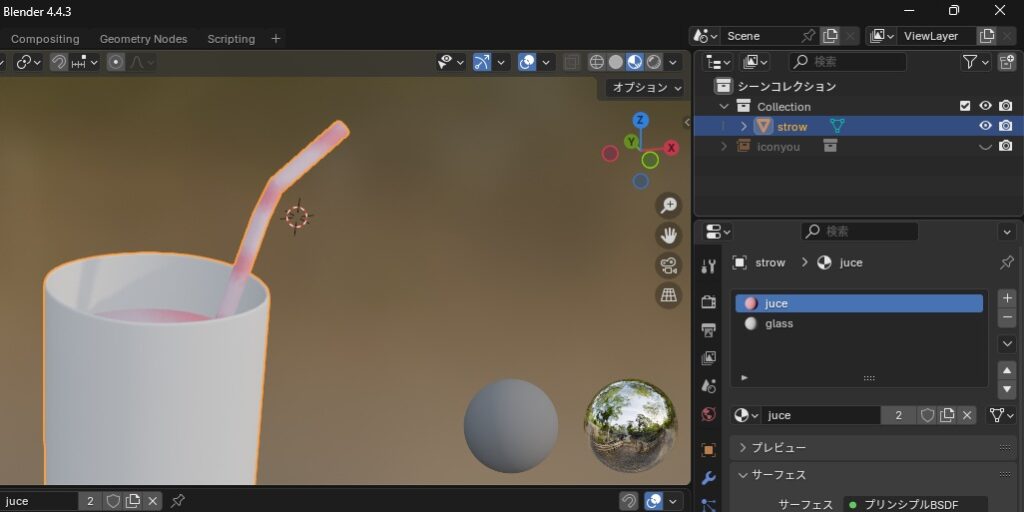
Task: Toggle proportional editing button
Action: point(116,62)
